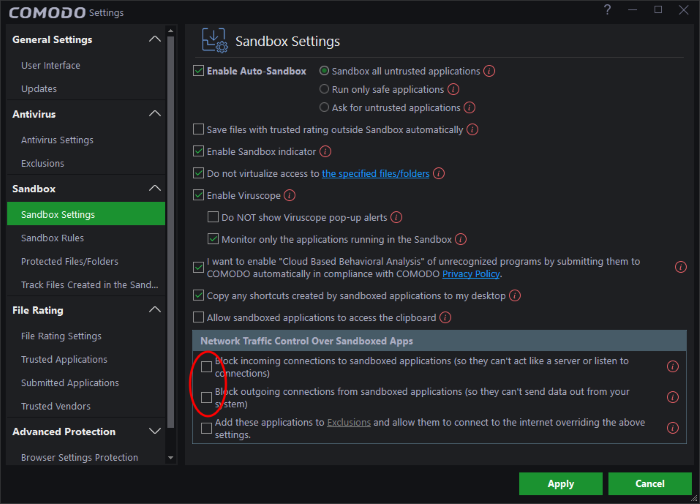Click info icon next to Enable Sandbox indicator
Image resolution: width=700 pixels, height=504 pixels.
[325, 151]
